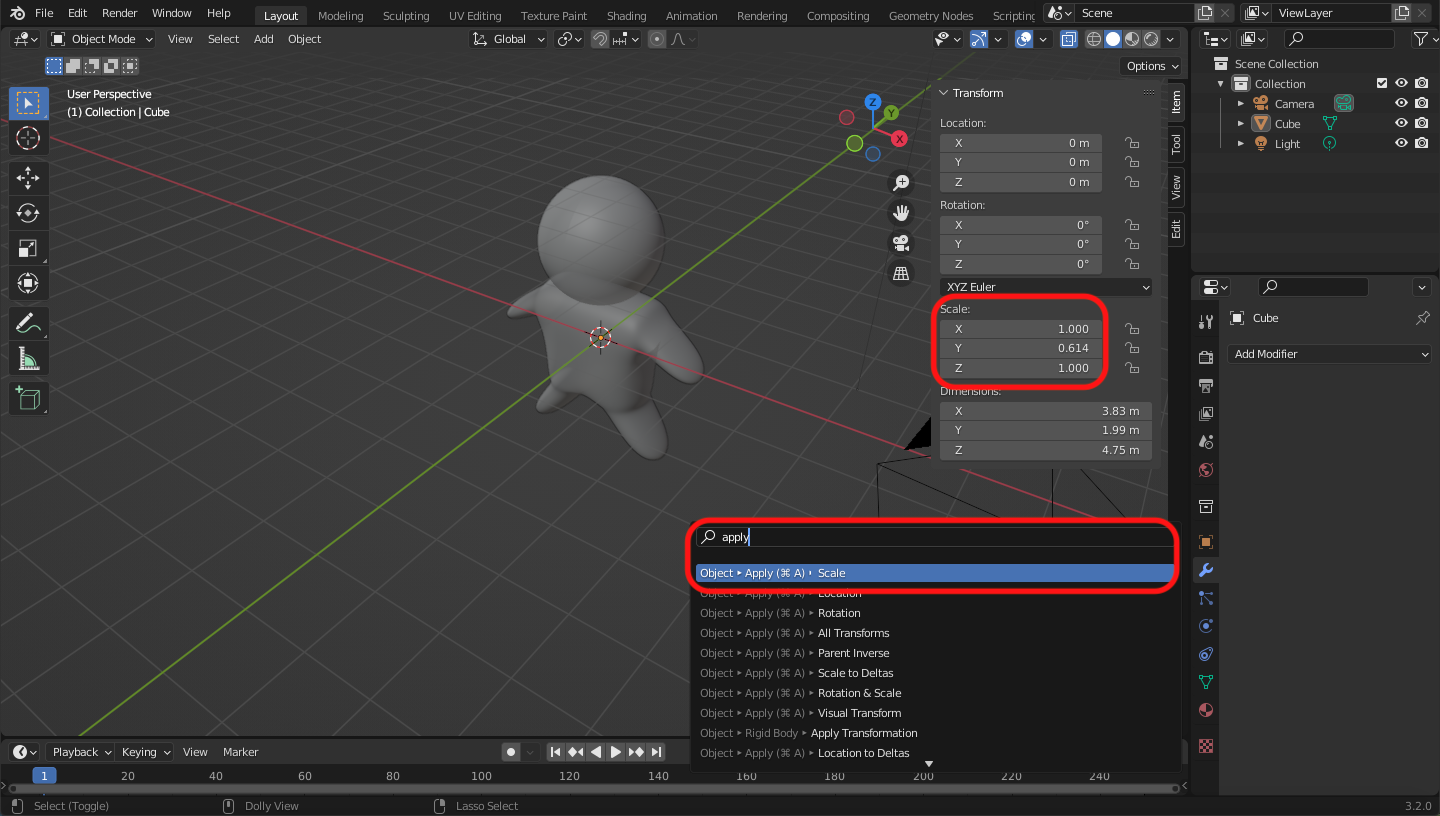Open the Tool properties tab icon
Screen dimensions: 1440x816
click(x=1206, y=321)
